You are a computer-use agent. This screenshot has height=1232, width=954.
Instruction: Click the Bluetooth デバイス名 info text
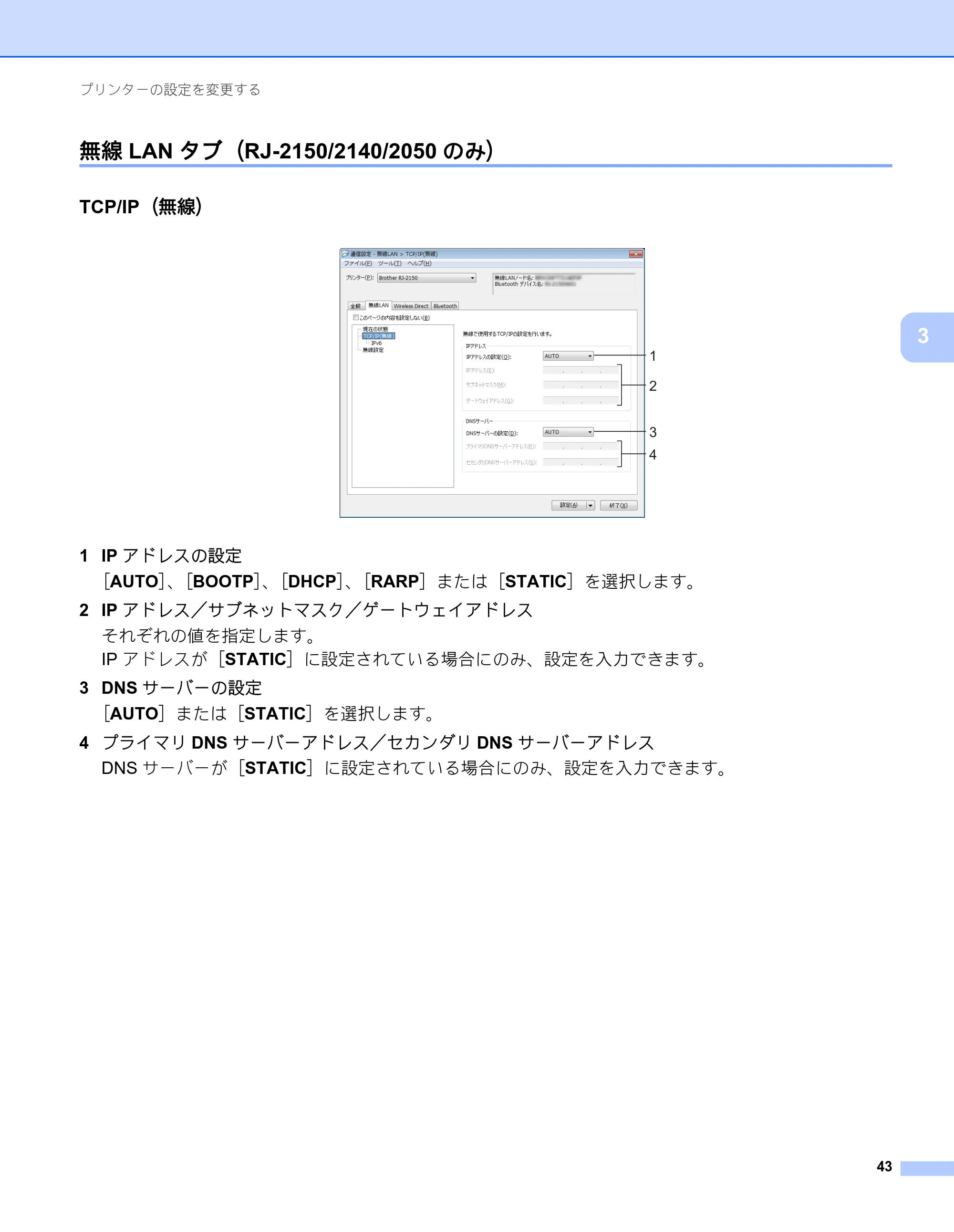click(535, 284)
